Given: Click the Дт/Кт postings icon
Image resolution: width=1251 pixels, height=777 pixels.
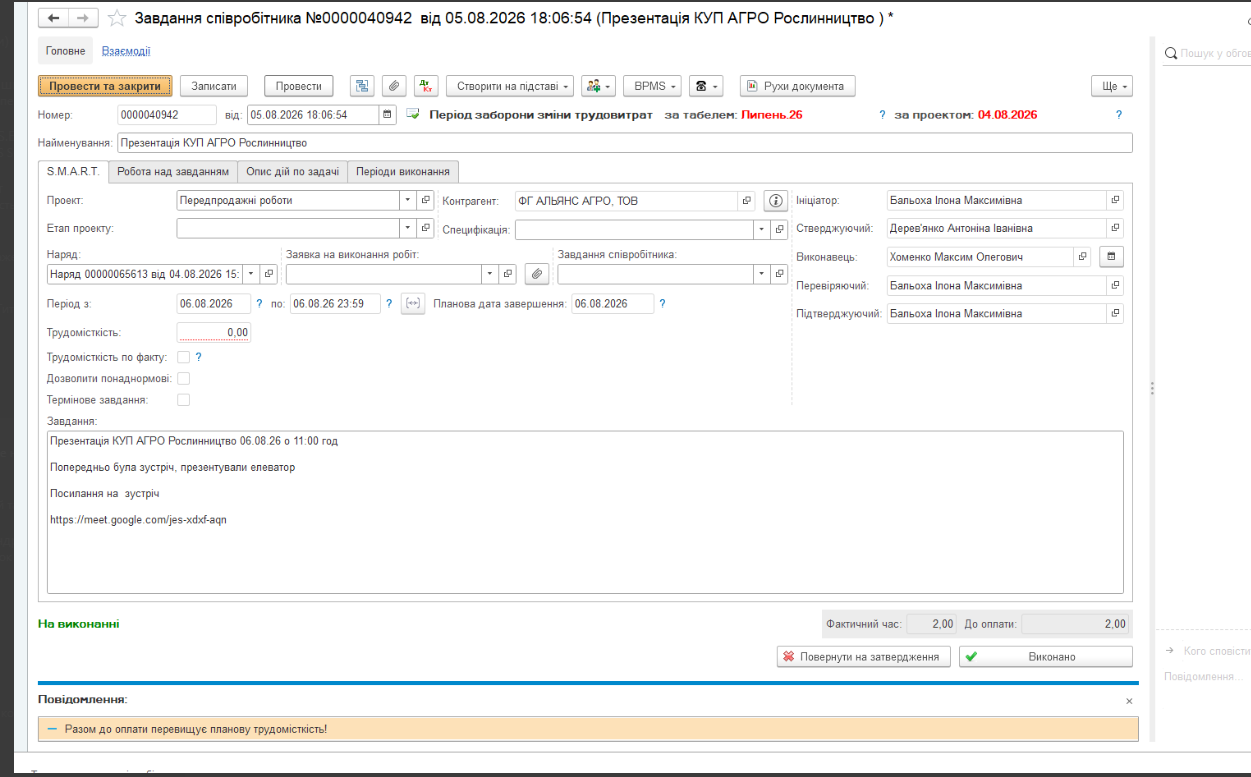Looking at the screenshot, I should coord(427,86).
